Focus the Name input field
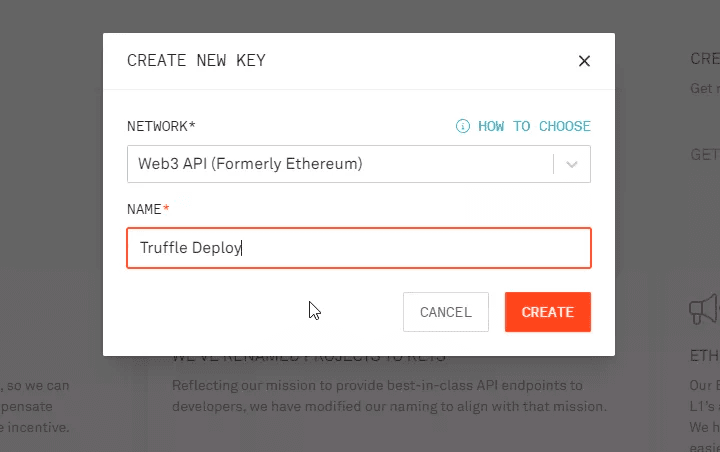Screen dimensions: 720x452 point(359,248)
